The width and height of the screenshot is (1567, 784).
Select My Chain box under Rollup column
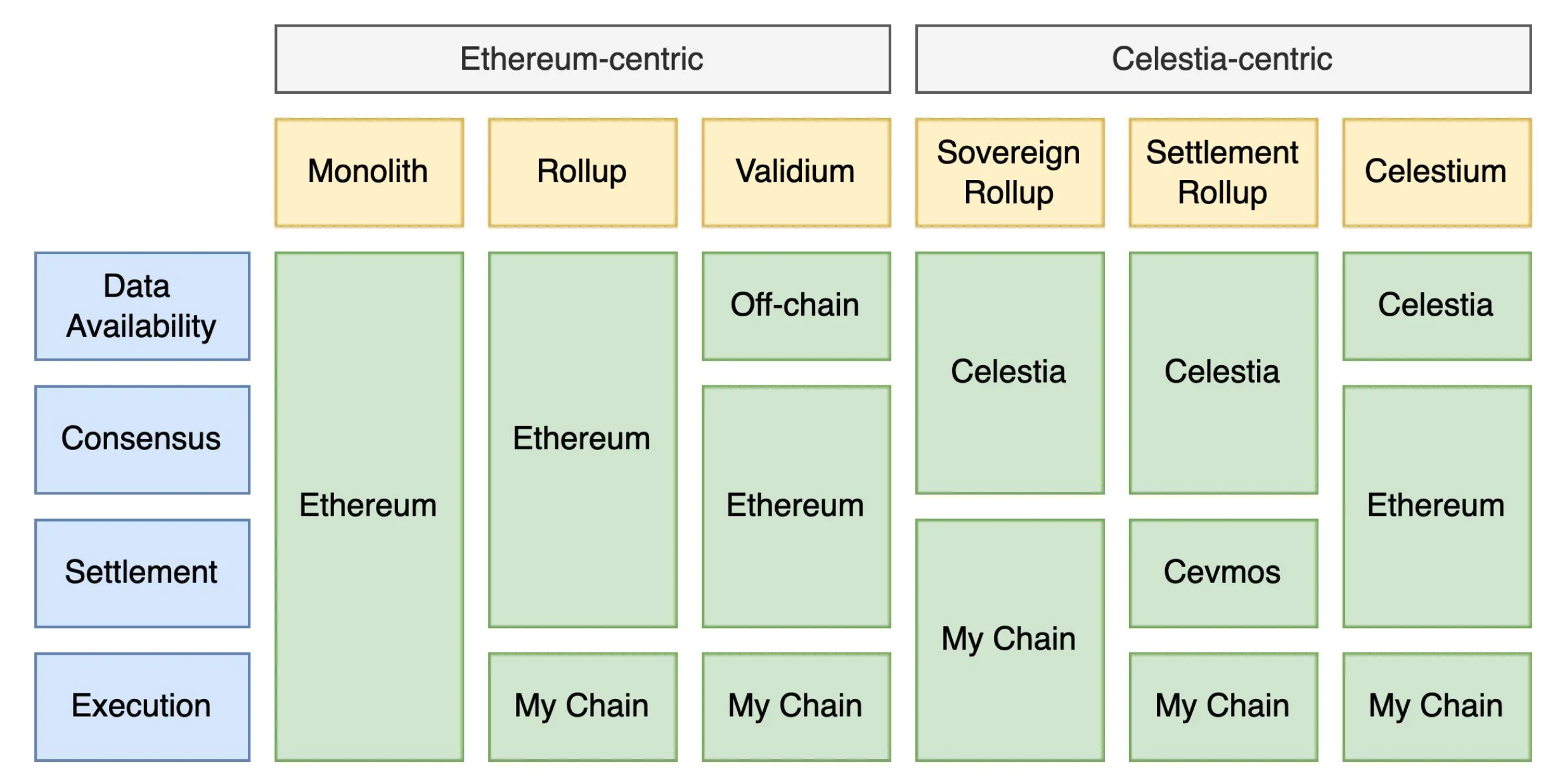click(x=583, y=707)
